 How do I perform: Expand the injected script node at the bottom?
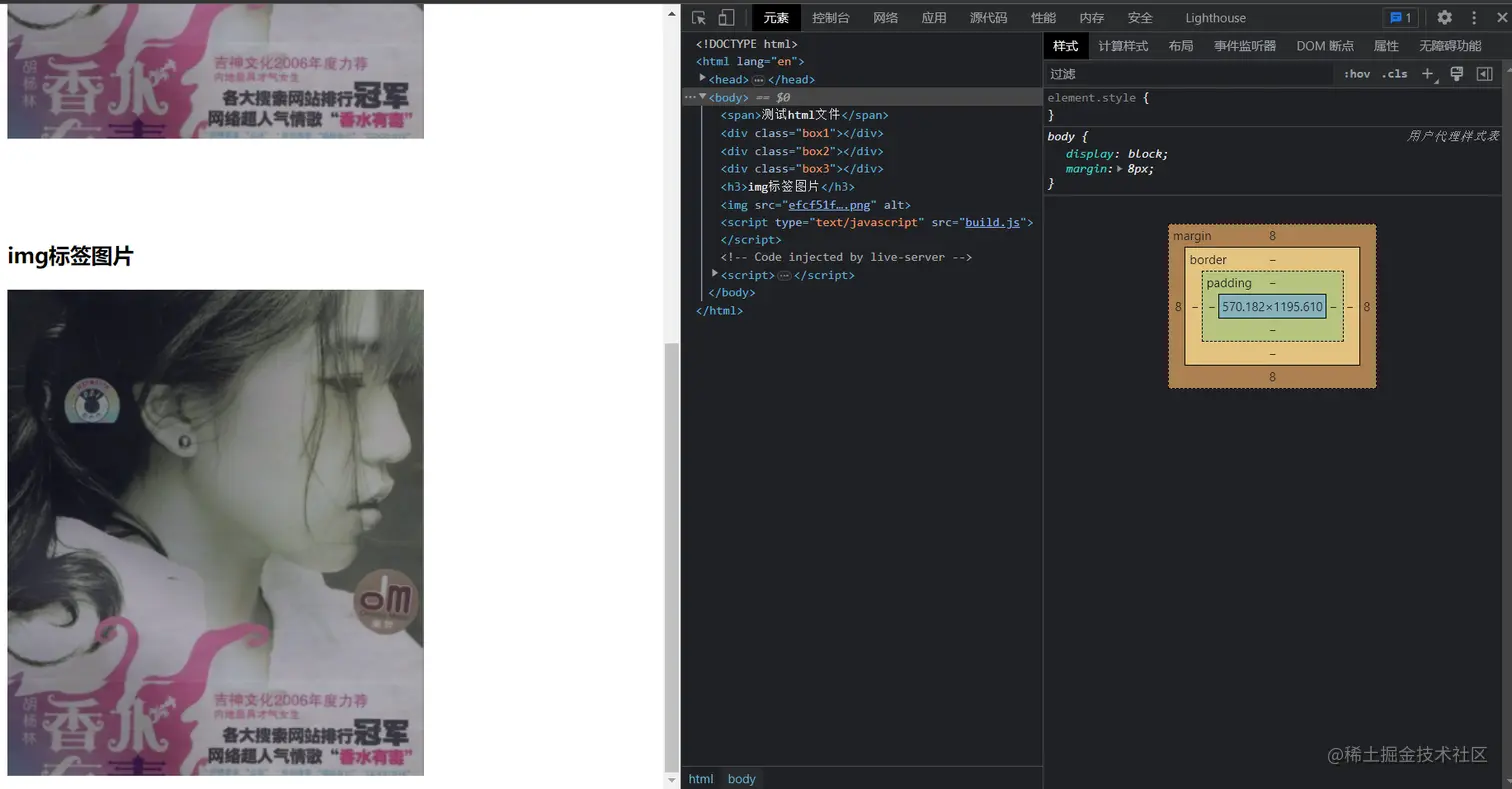[715, 274]
